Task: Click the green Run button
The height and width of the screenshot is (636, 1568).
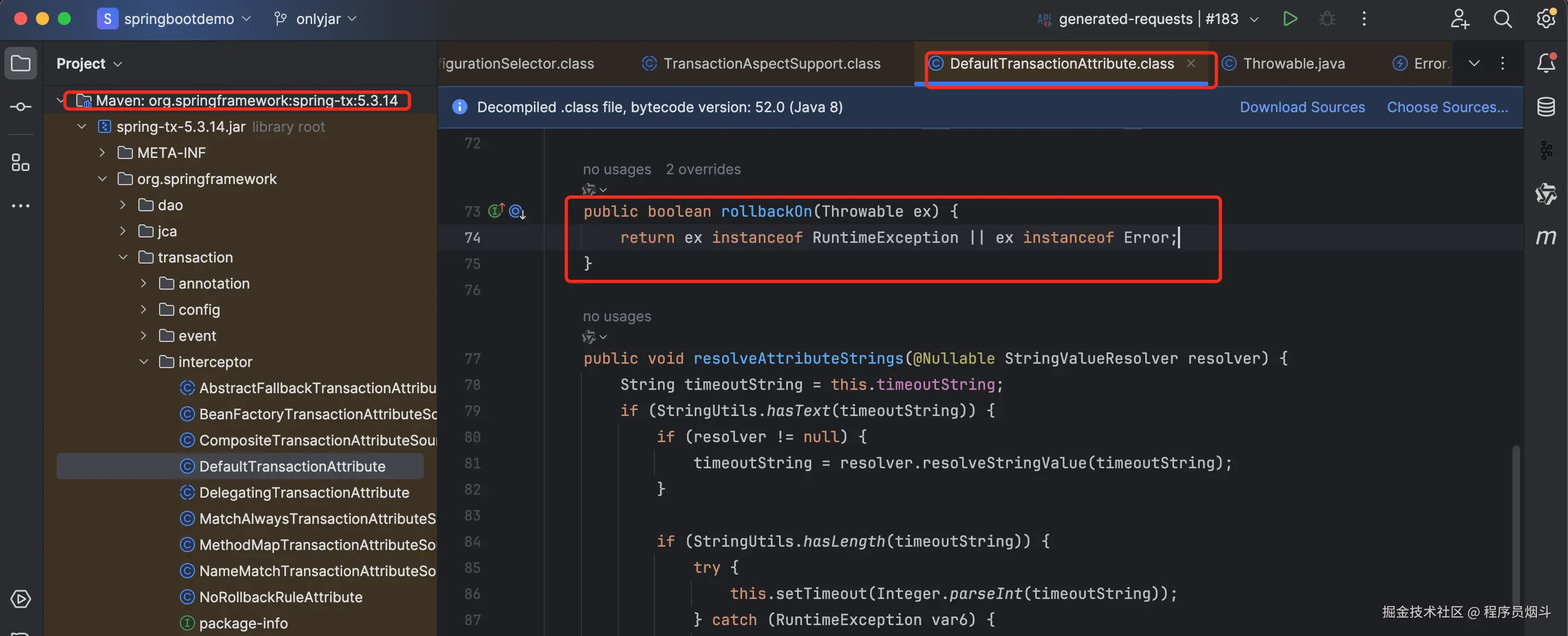Action: coord(1290,19)
